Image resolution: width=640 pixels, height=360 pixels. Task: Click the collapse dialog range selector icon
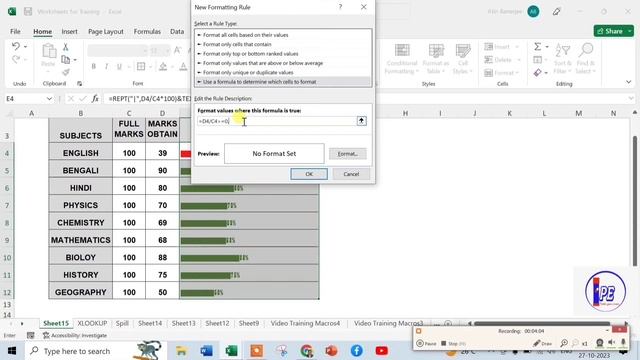[361, 121]
